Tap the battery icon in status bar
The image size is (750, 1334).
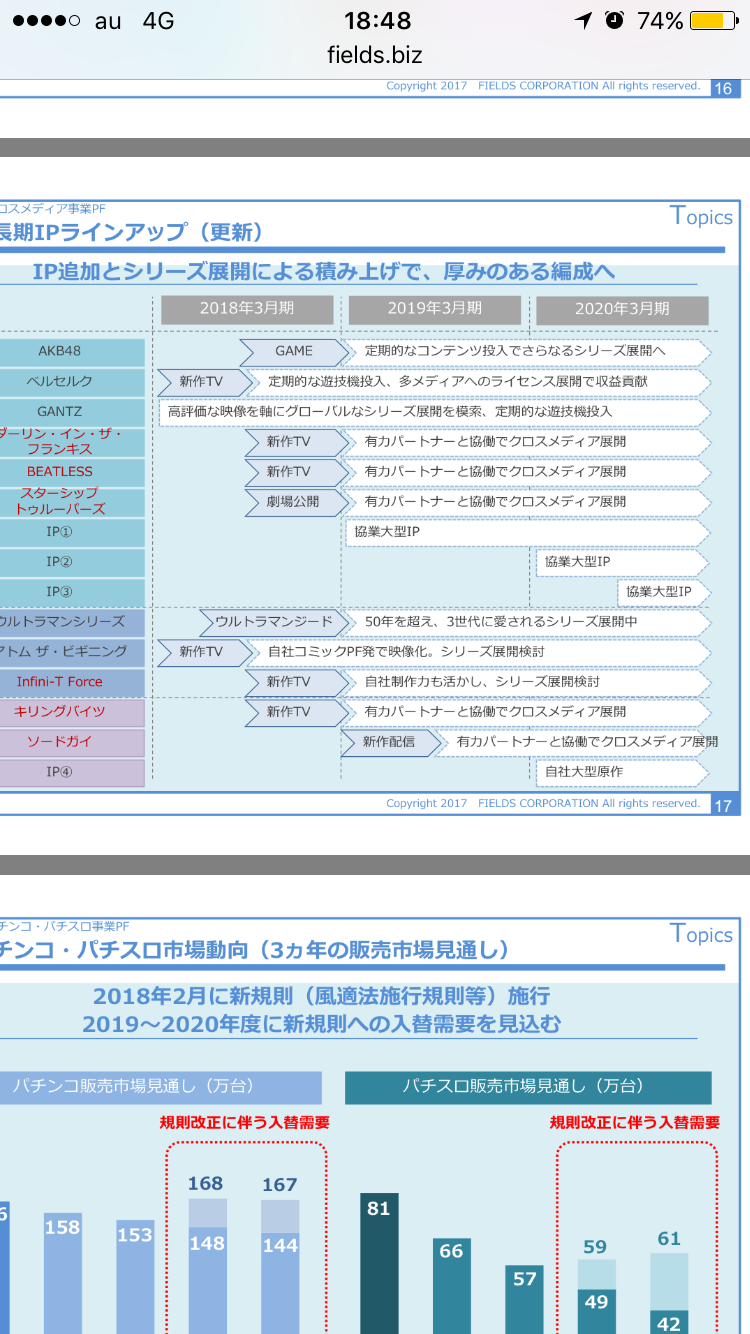coord(711,21)
